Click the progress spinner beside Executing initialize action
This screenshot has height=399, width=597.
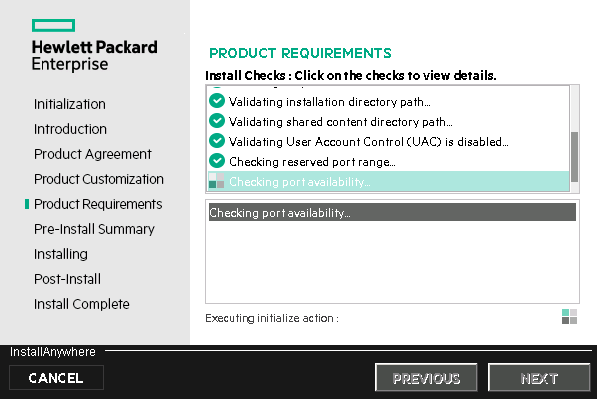[569, 316]
